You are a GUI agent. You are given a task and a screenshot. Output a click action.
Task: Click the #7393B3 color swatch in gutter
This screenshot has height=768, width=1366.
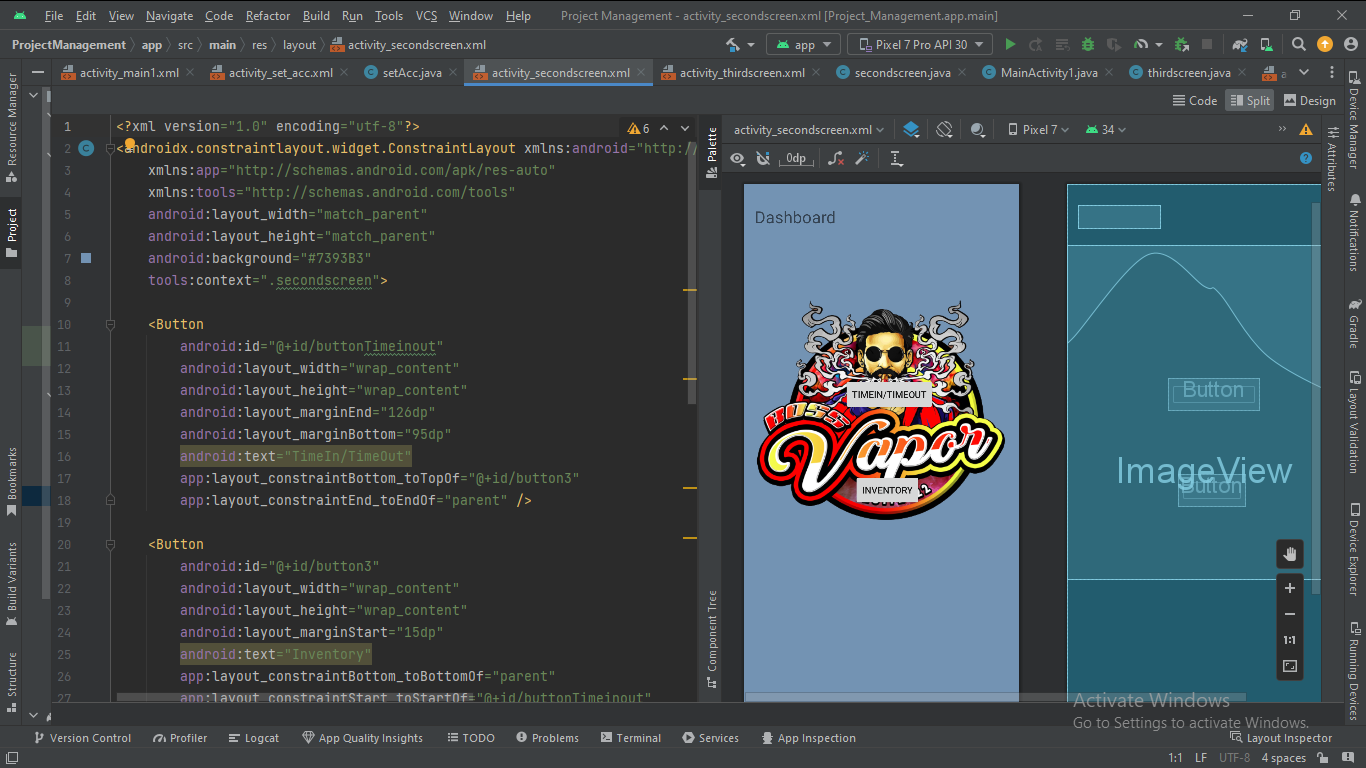[x=86, y=258]
